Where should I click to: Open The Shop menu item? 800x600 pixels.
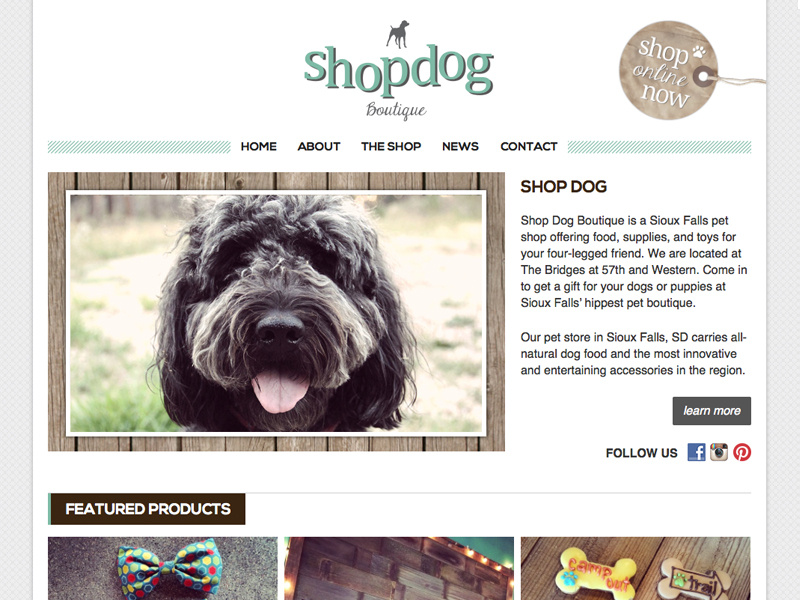click(x=391, y=146)
